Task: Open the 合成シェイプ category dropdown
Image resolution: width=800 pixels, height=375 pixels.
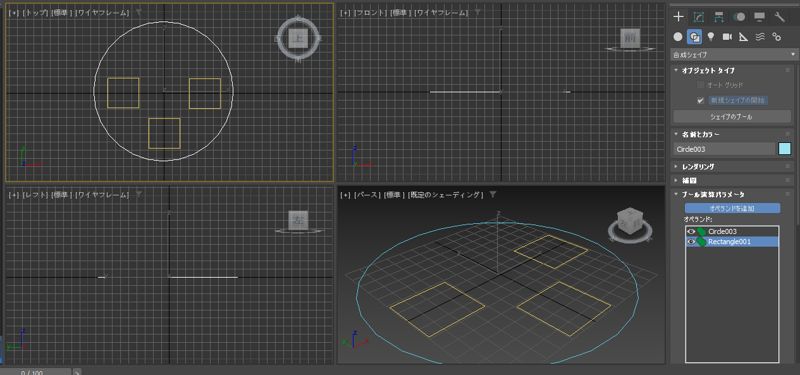Action: pyautogui.click(x=734, y=54)
